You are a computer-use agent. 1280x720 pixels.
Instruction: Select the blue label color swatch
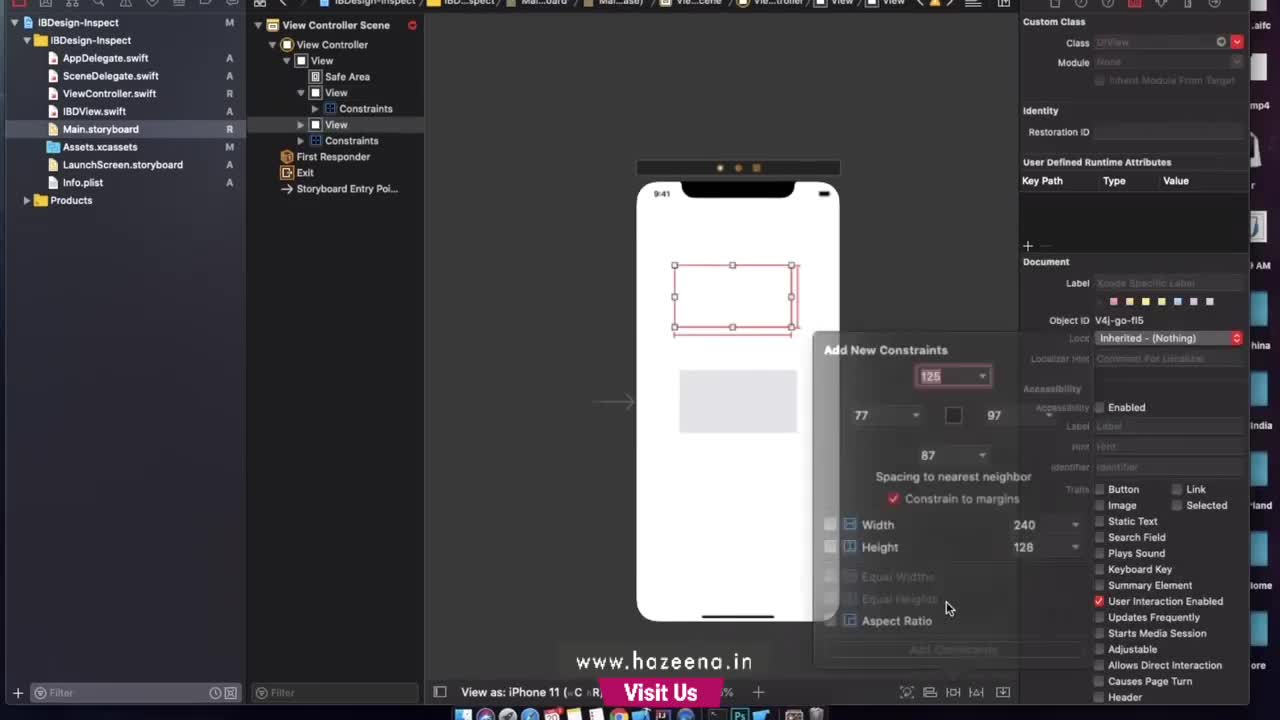coord(1178,302)
